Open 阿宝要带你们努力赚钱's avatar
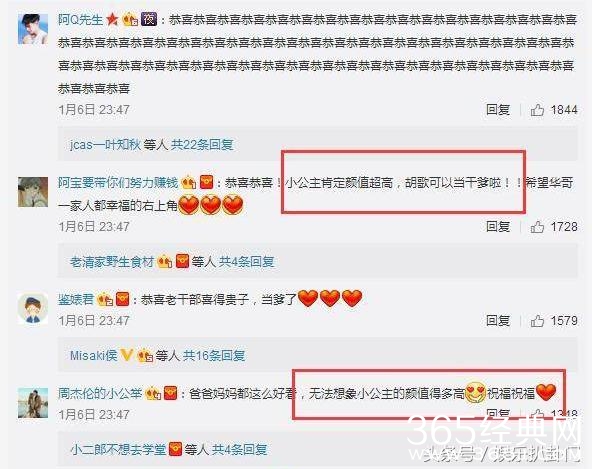This screenshot has width=592, height=469. pyautogui.click(x=33, y=192)
